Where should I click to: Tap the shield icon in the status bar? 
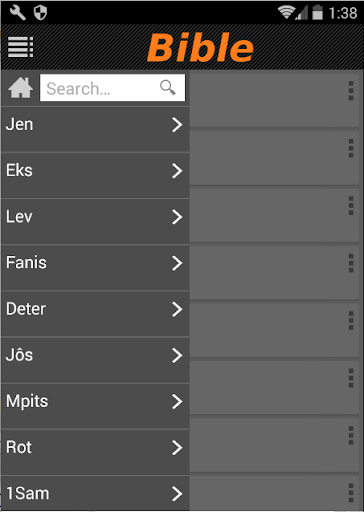tap(40, 13)
